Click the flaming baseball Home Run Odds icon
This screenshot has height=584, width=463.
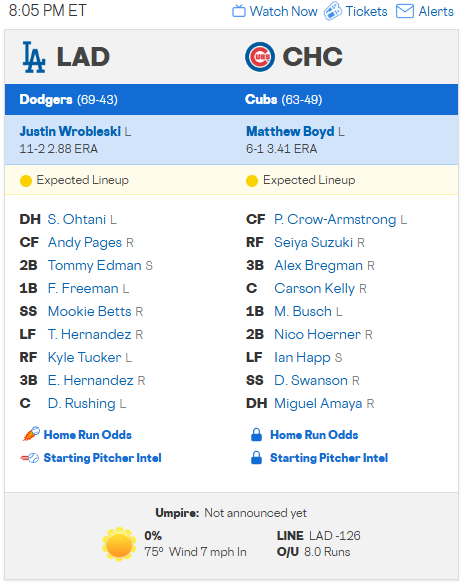[31, 434]
